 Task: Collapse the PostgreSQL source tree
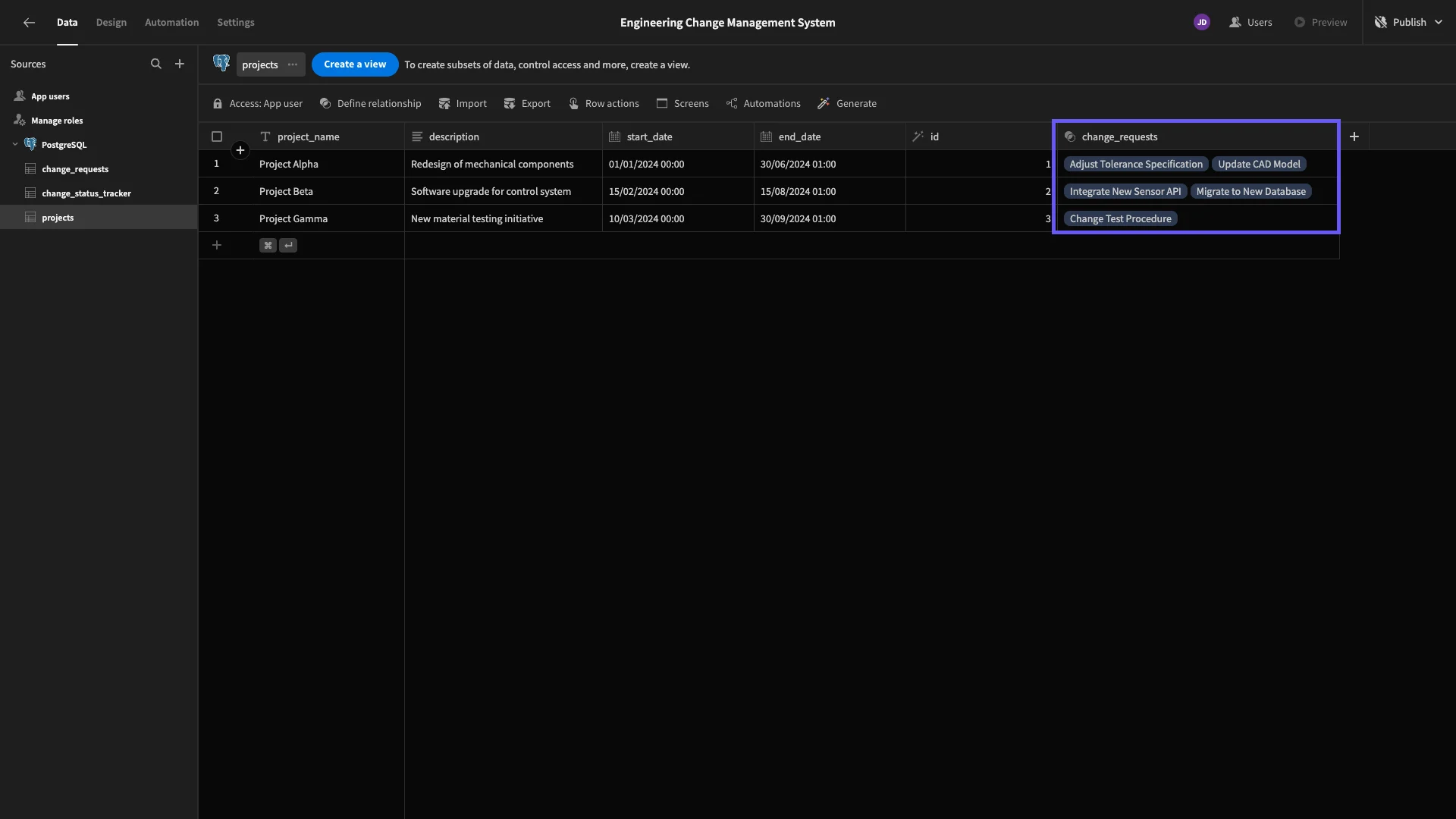tap(15, 144)
